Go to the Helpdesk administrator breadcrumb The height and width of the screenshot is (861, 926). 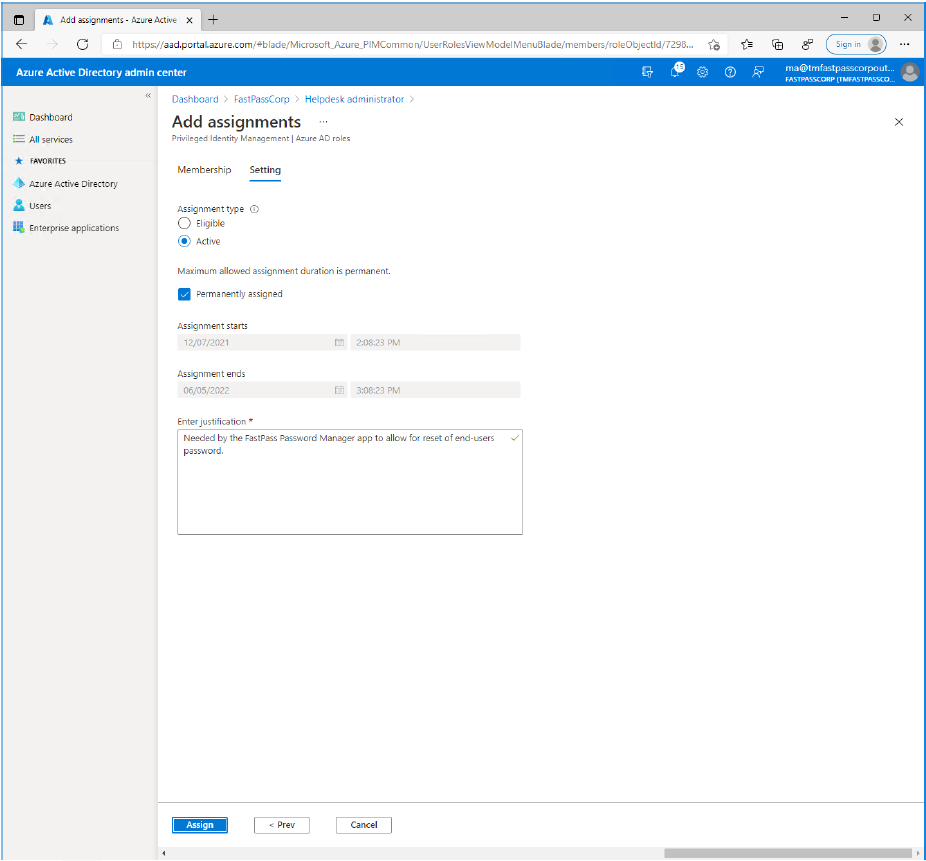354,99
